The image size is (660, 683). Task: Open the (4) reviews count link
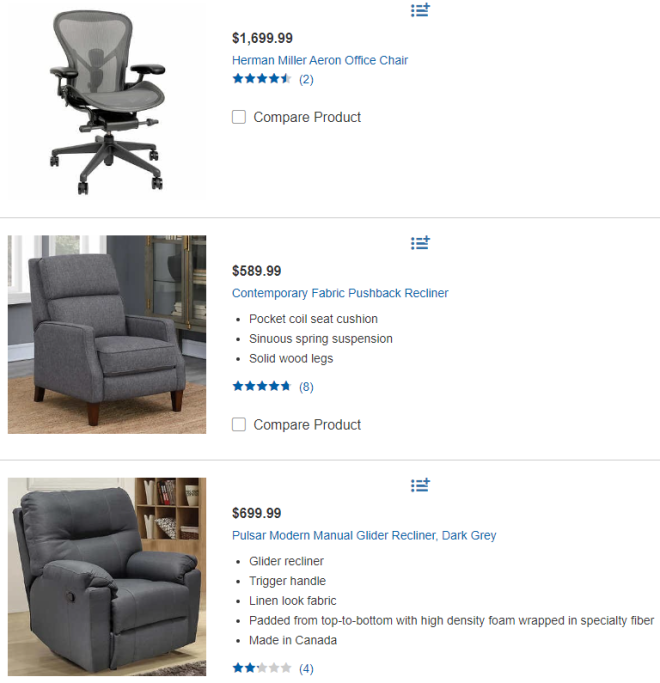click(x=306, y=668)
